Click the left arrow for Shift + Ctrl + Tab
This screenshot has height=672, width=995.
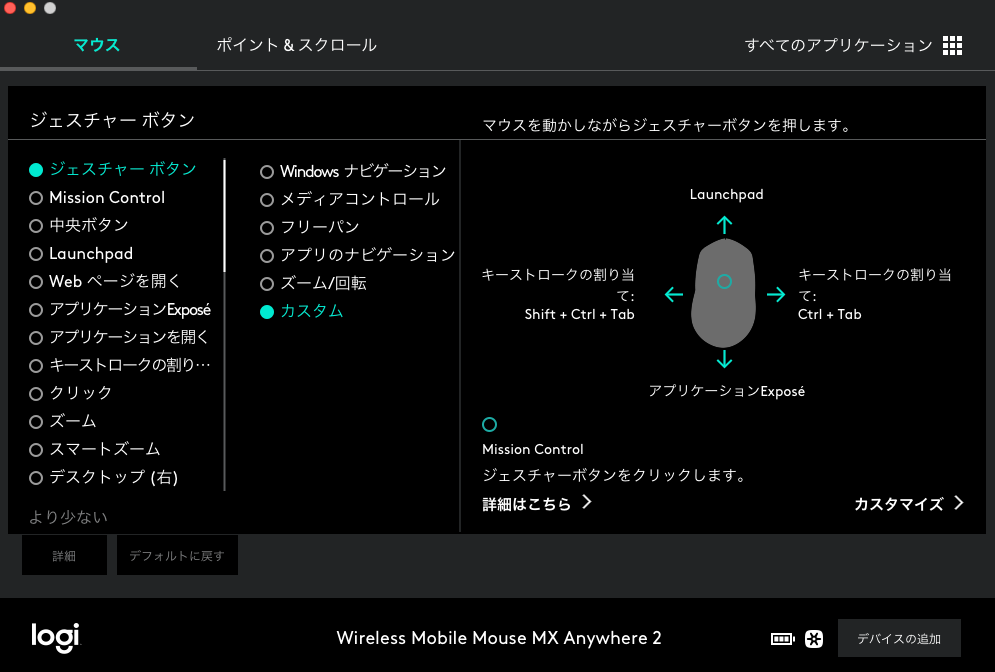click(x=674, y=294)
